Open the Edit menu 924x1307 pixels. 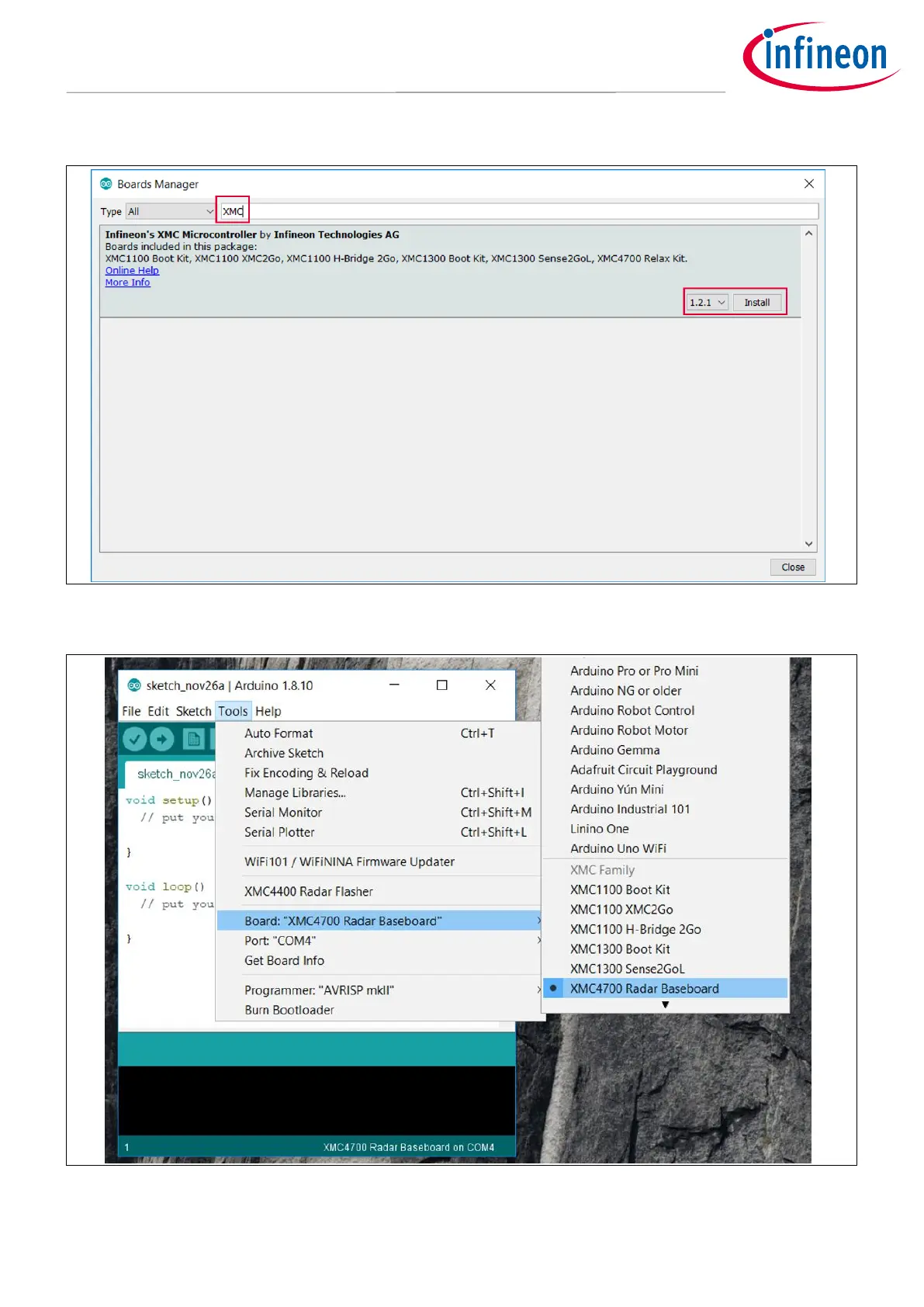click(158, 711)
